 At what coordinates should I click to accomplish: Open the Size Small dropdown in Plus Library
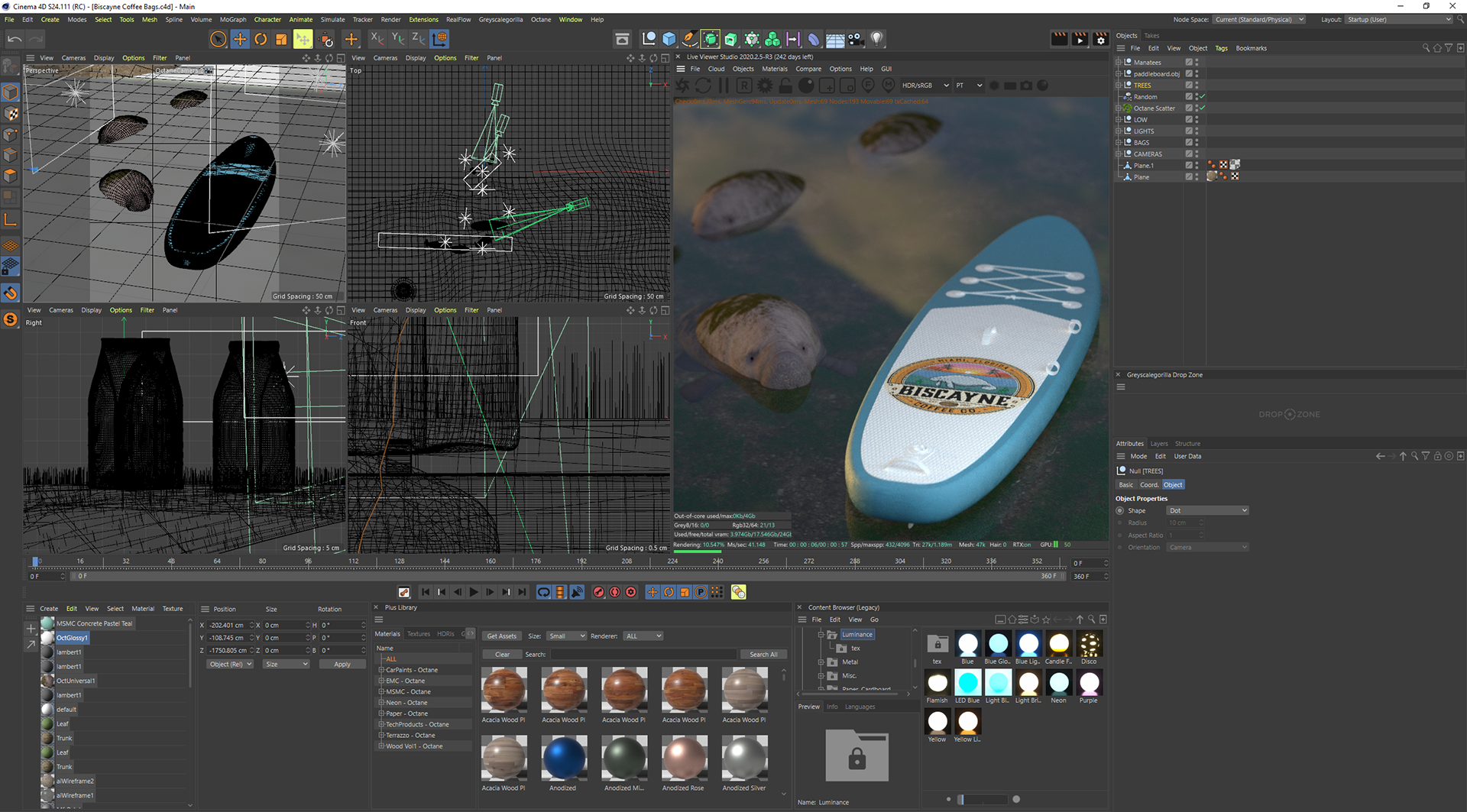566,636
